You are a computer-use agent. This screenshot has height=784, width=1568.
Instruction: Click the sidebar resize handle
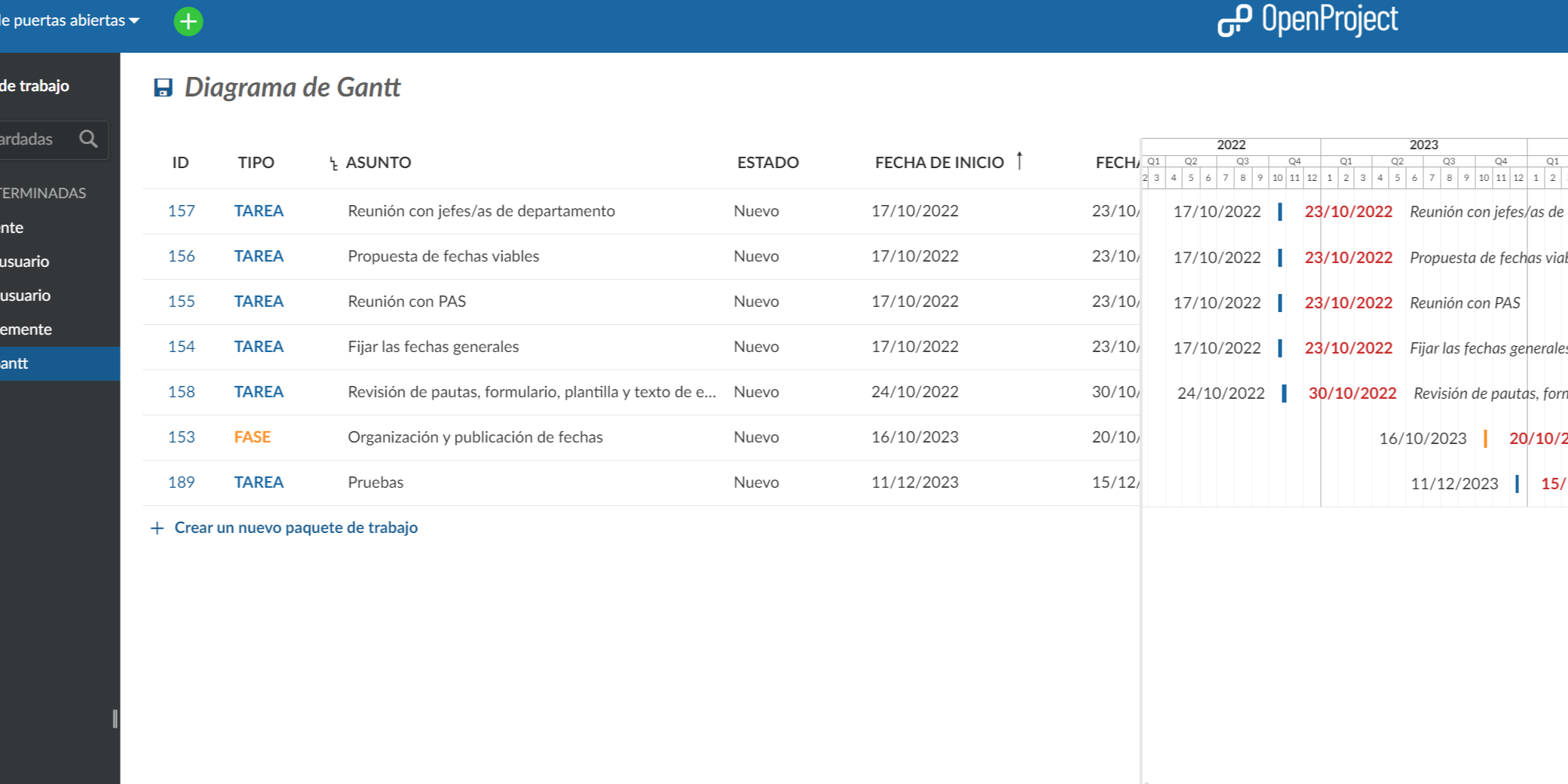(x=115, y=718)
